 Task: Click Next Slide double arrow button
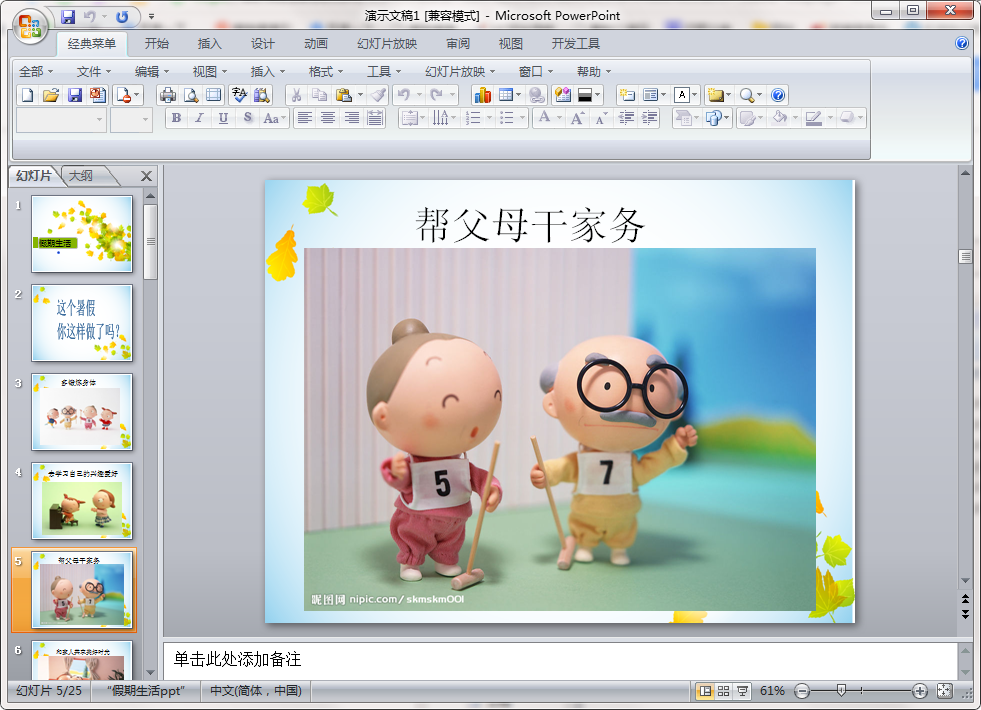pyautogui.click(x=965, y=614)
